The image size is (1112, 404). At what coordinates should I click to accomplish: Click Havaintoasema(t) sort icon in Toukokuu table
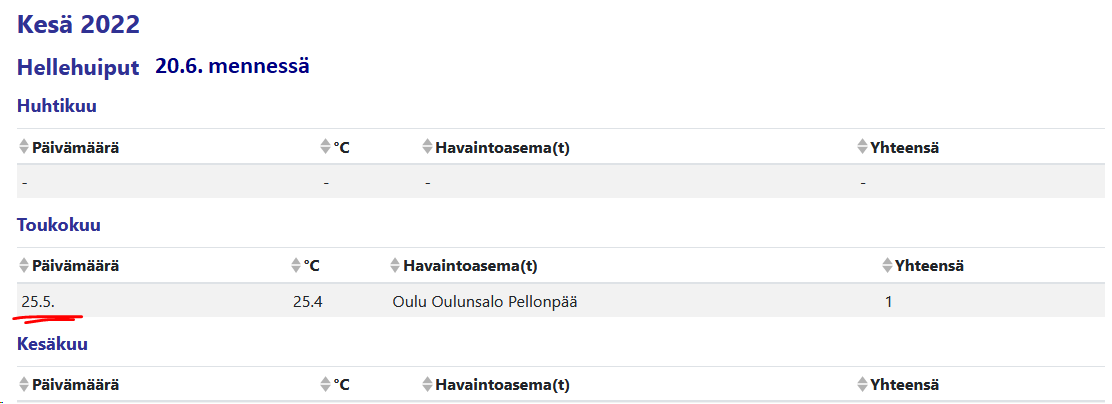(x=396, y=266)
